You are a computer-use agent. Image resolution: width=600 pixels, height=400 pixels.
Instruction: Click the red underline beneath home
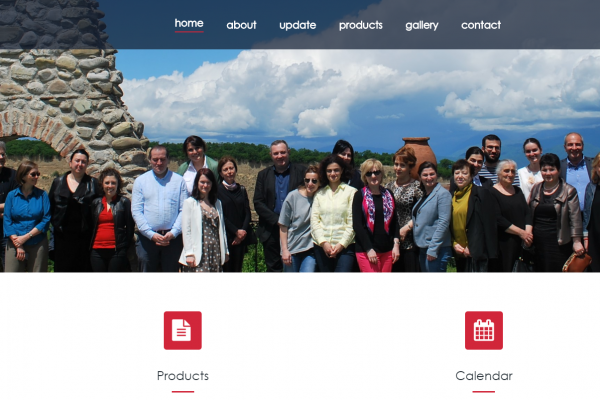pos(189,32)
